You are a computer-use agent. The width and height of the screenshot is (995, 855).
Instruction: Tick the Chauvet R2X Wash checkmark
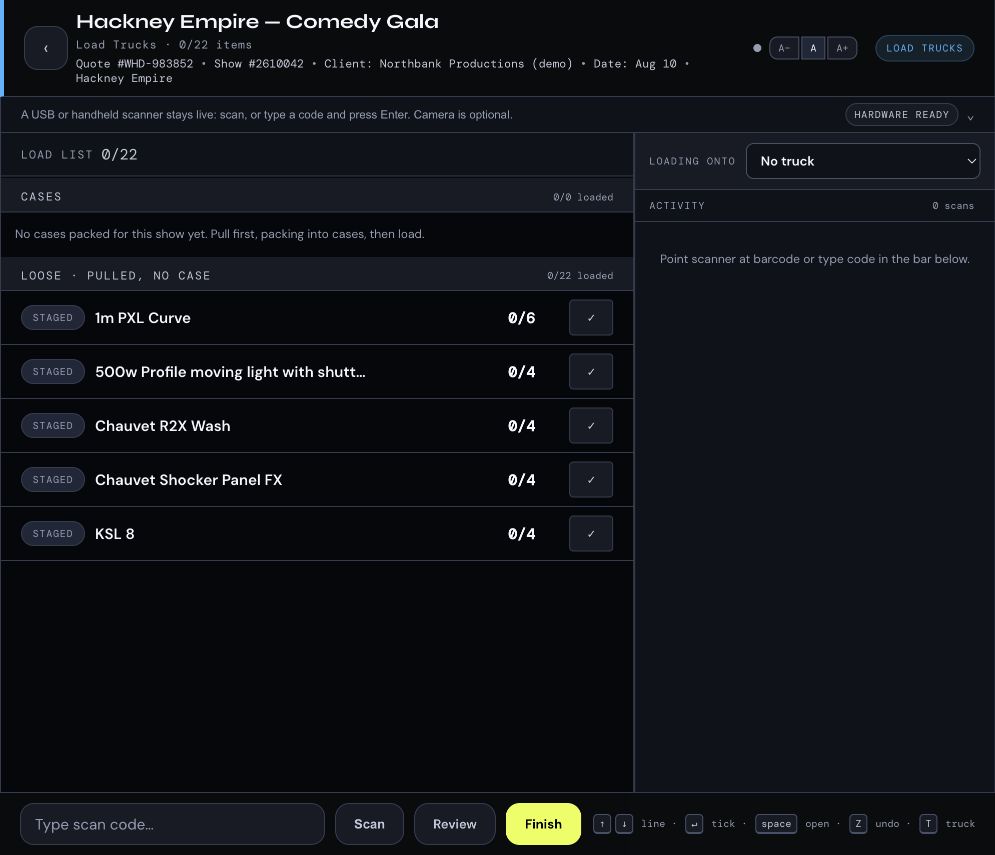point(591,425)
